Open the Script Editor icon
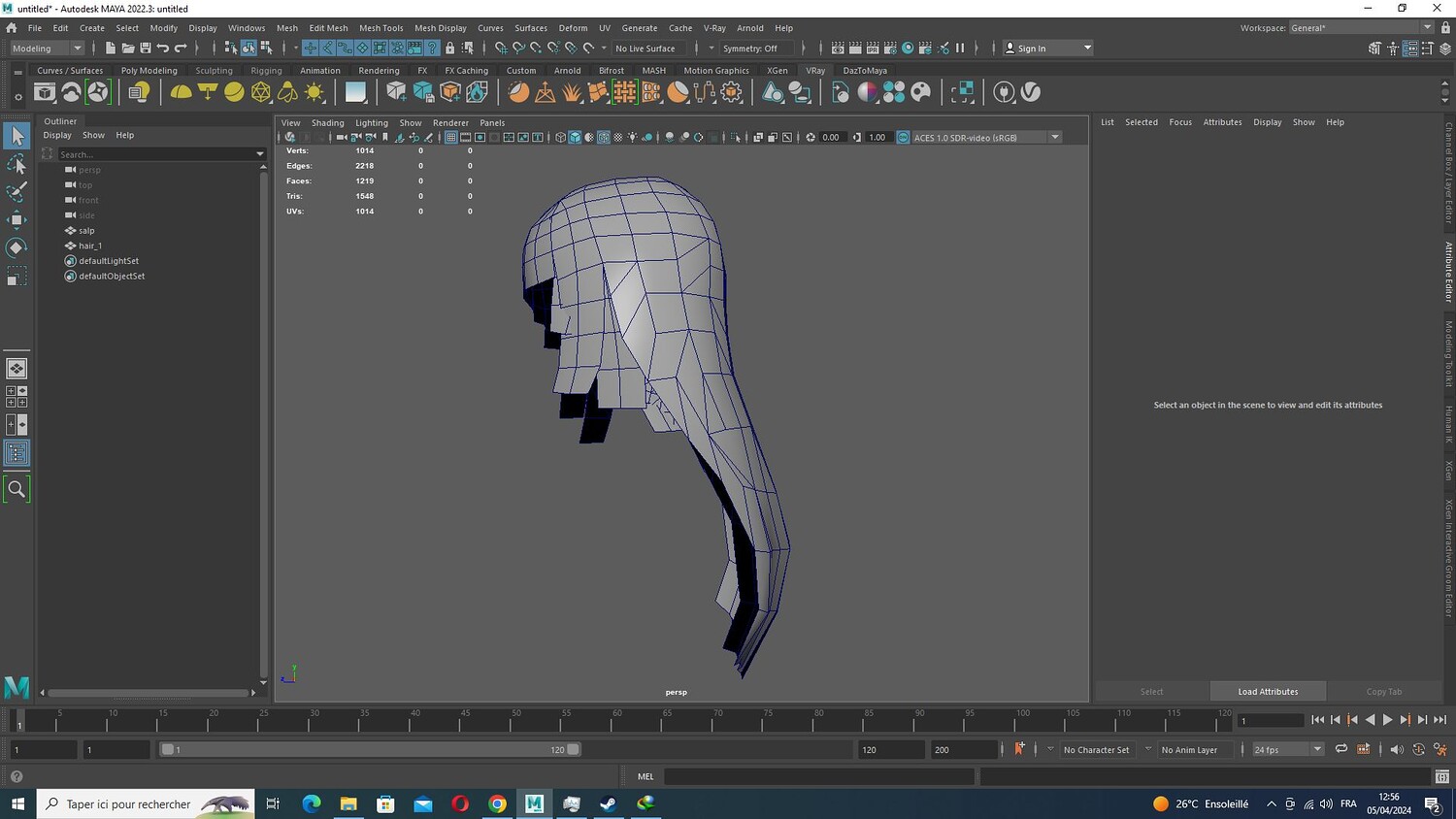1456x819 pixels. [x=1442, y=776]
